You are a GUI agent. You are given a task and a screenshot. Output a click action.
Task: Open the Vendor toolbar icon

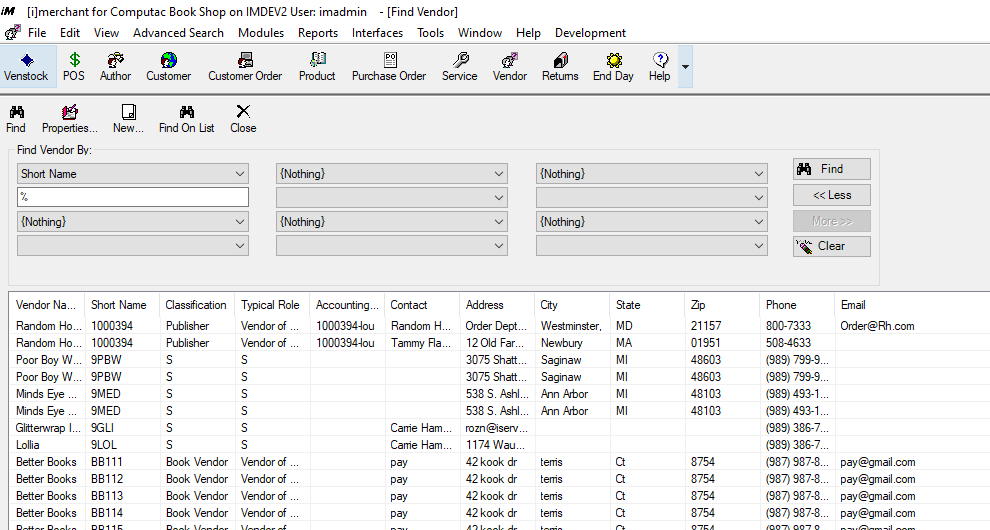pos(510,67)
